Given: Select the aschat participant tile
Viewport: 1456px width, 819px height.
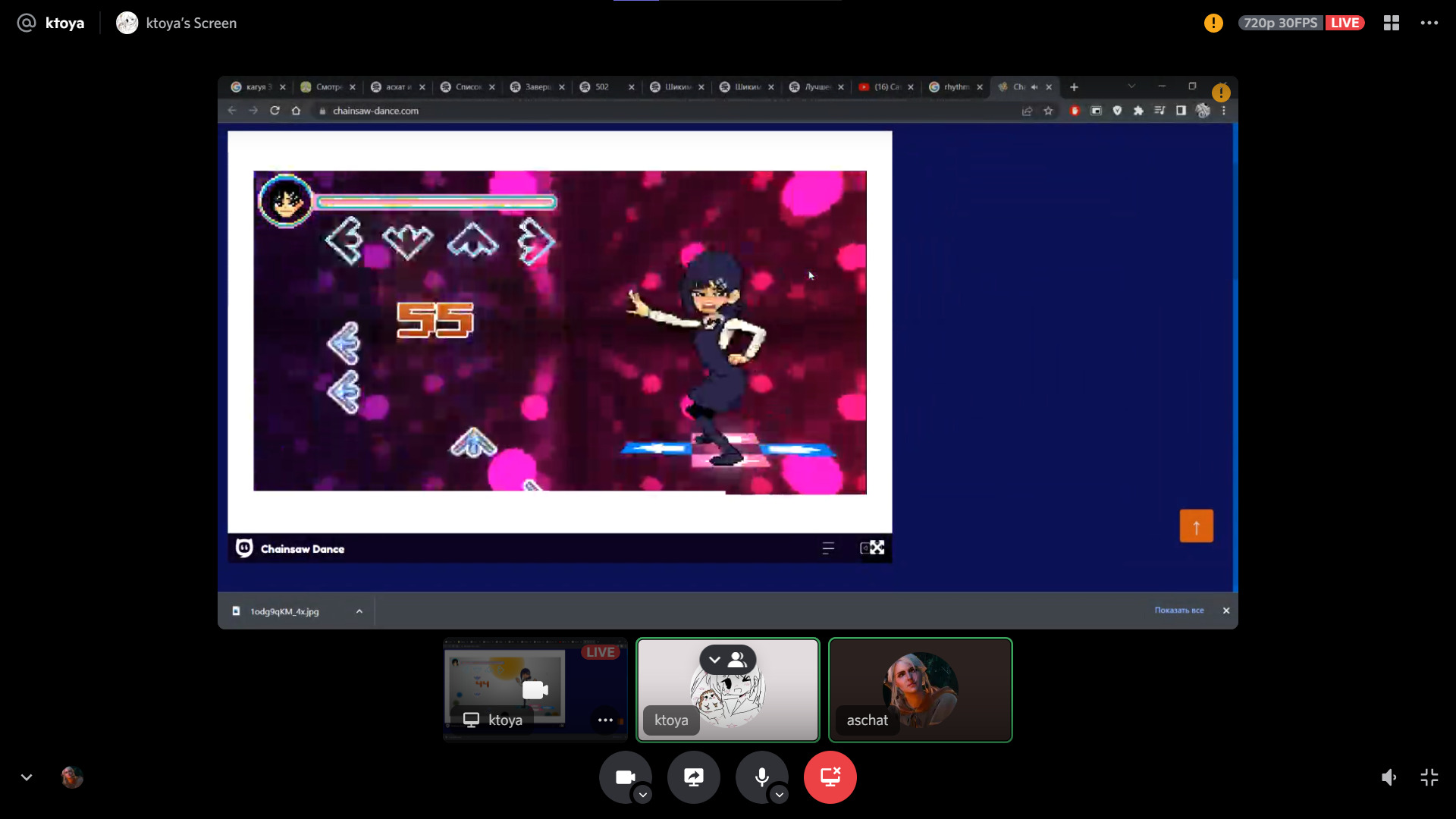Looking at the screenshot, I should 920,690.
